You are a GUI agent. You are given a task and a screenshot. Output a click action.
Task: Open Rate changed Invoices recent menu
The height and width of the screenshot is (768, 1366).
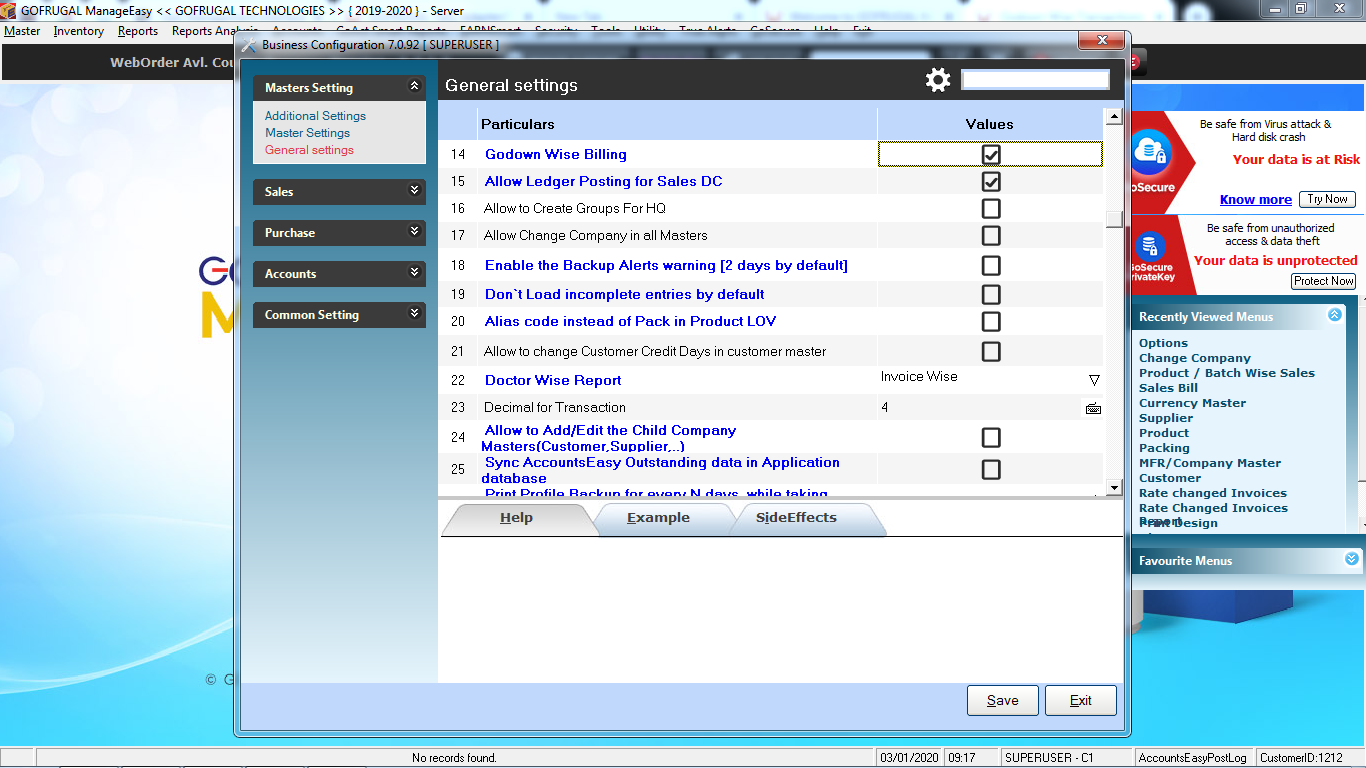[1213, 493]
